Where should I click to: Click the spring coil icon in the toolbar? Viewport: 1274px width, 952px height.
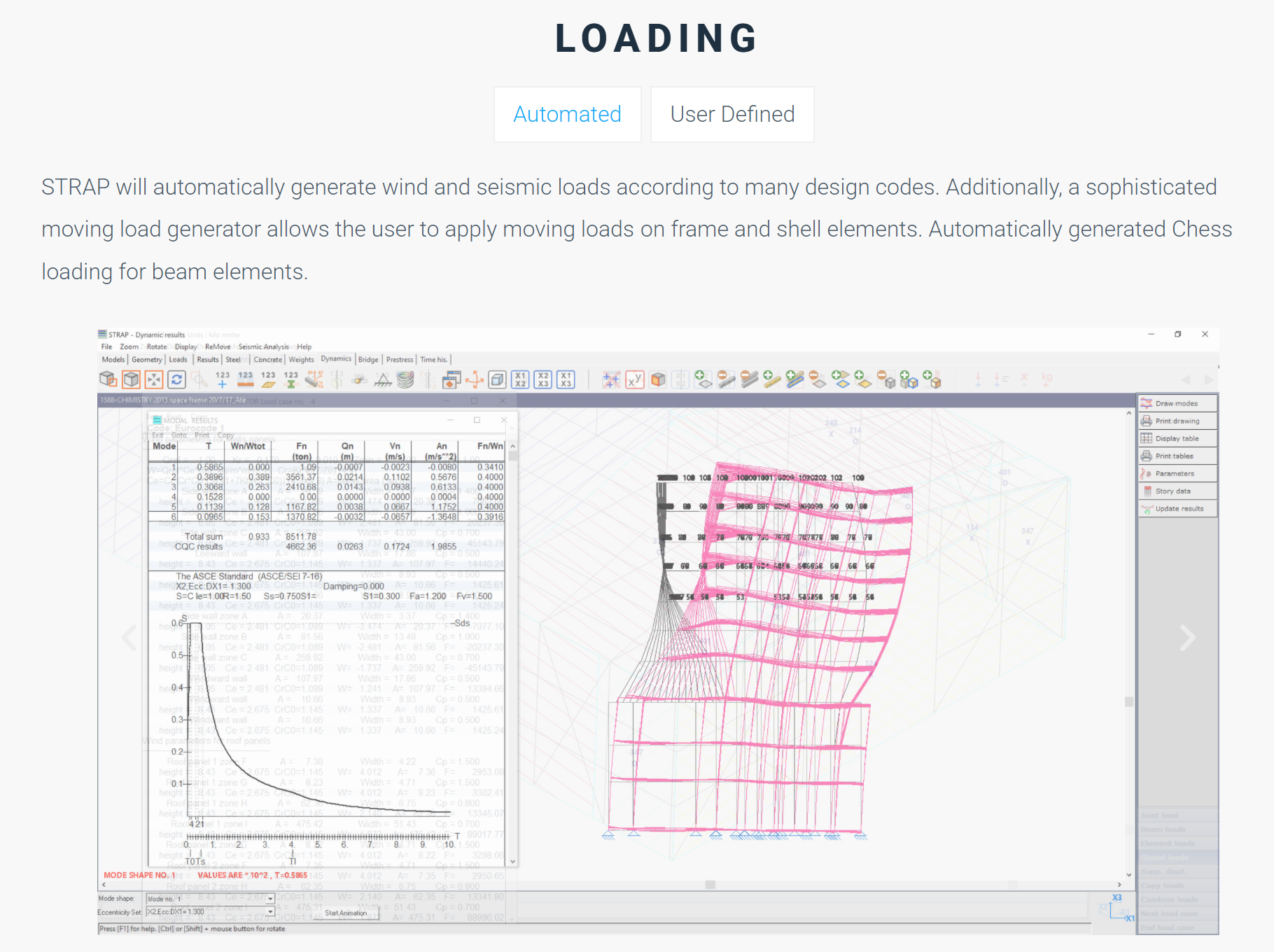coord(405,379)
